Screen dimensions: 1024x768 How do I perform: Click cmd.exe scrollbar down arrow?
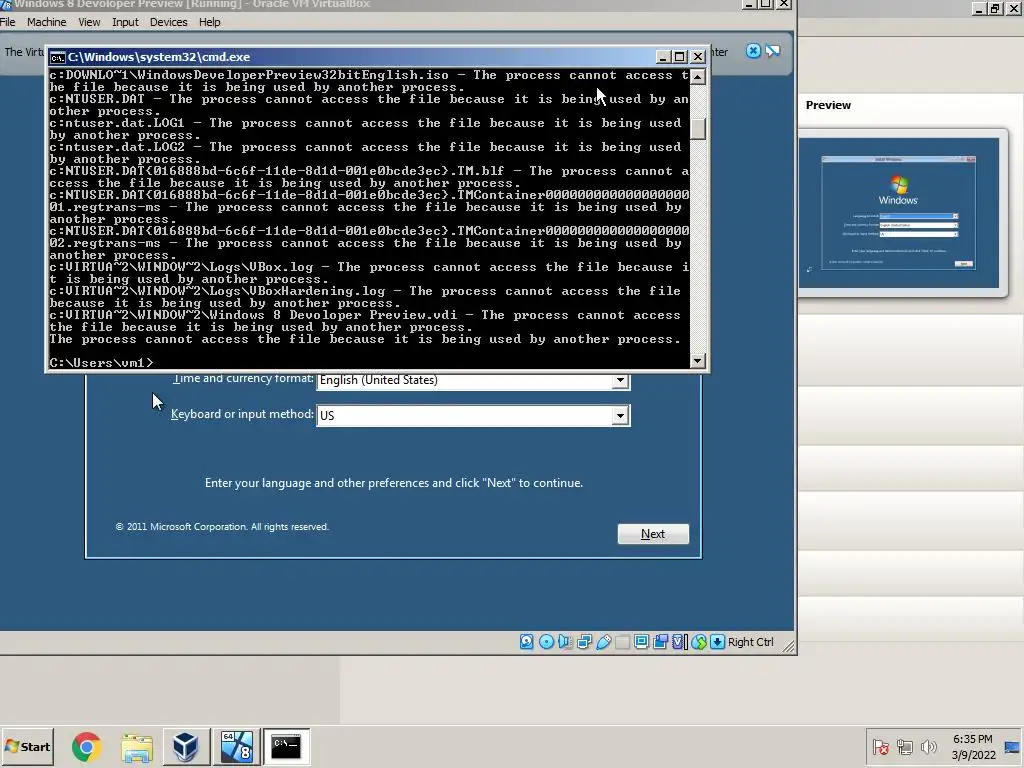coord(697,360)
